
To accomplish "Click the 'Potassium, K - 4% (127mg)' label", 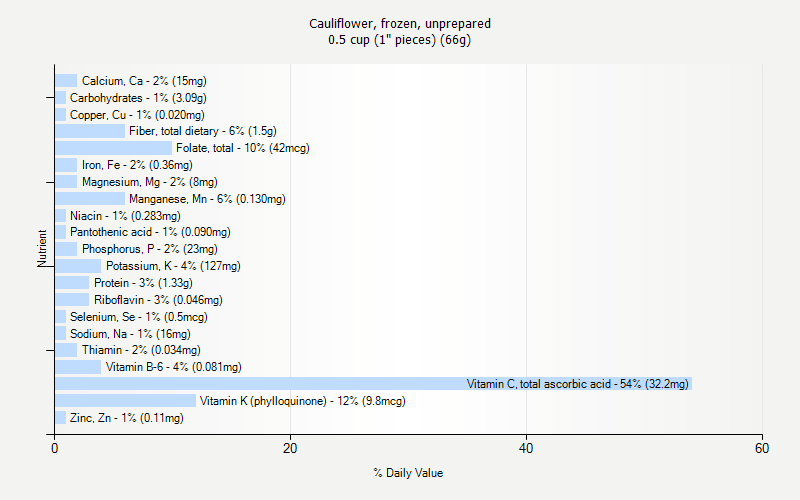I will [173, 266].
